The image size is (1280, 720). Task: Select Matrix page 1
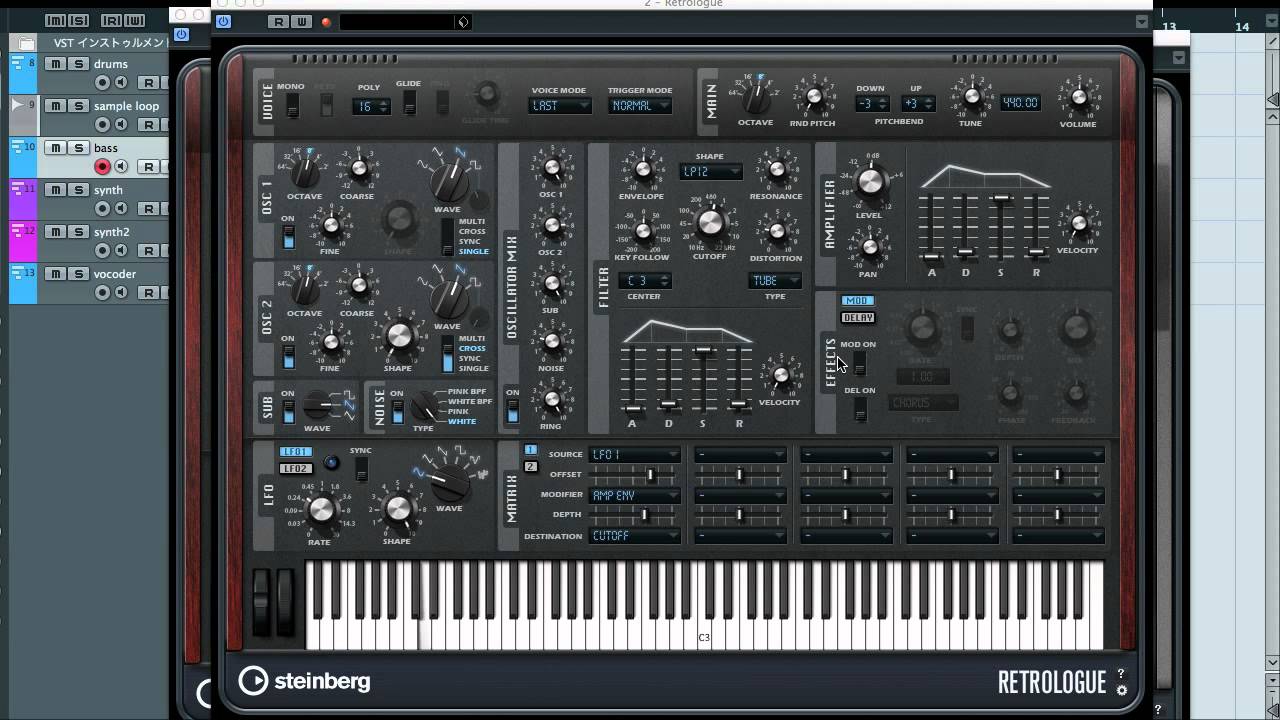point(531,451)
